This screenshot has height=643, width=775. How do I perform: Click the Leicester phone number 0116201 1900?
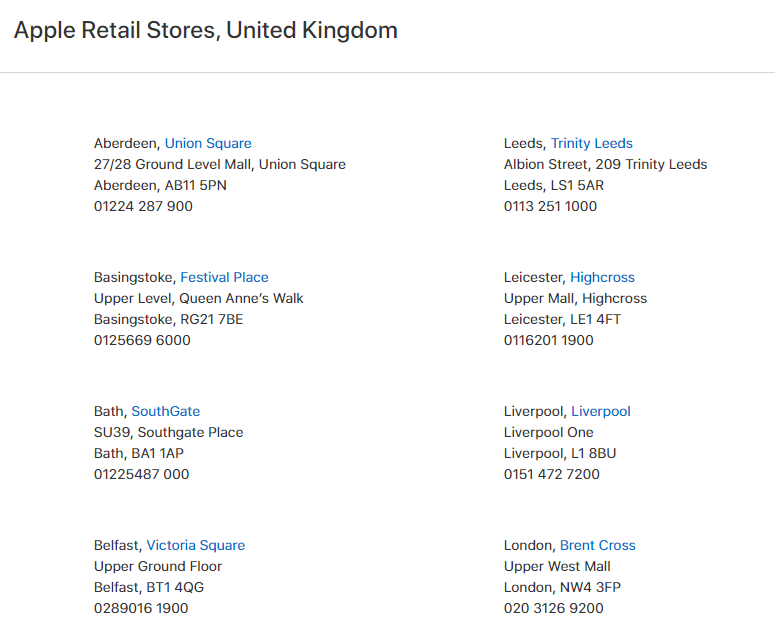(x=549, y=340)
